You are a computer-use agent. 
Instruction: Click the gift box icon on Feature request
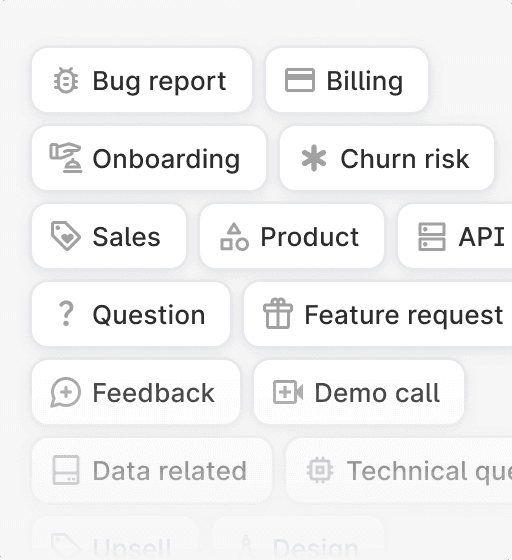(x=278, y=314)
